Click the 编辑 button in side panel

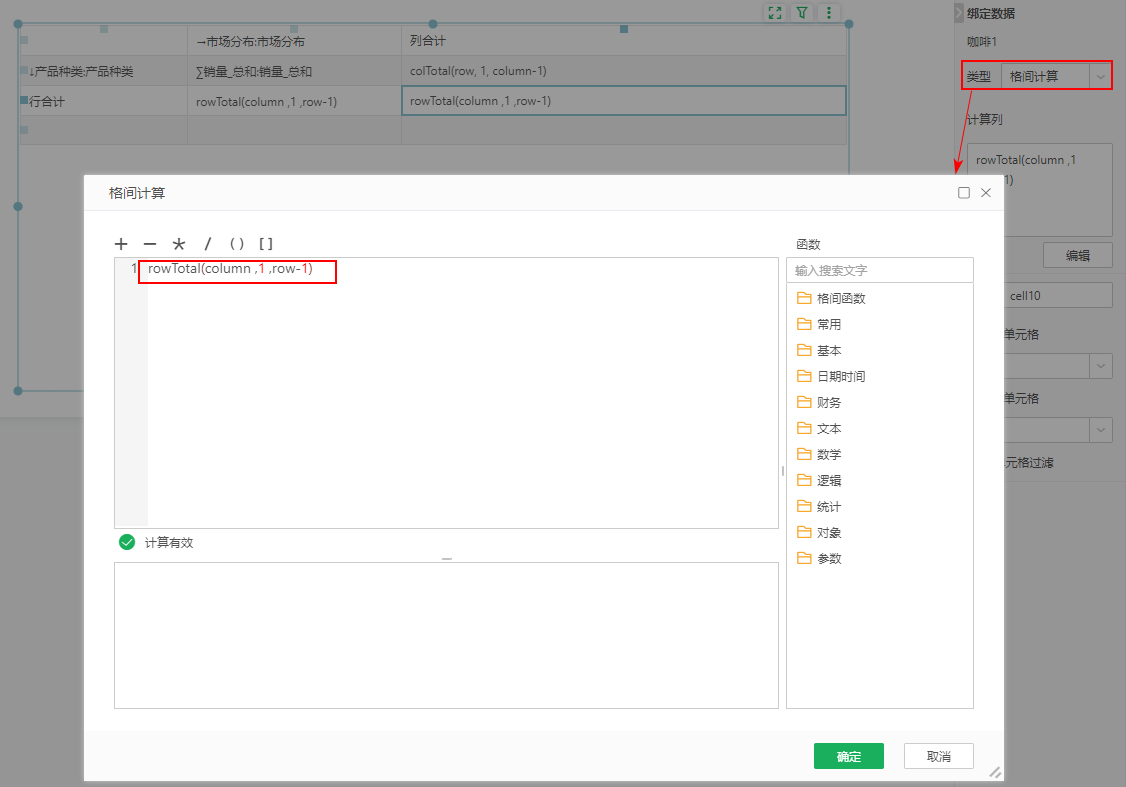pyautogui.click(x=1078, y=255)
